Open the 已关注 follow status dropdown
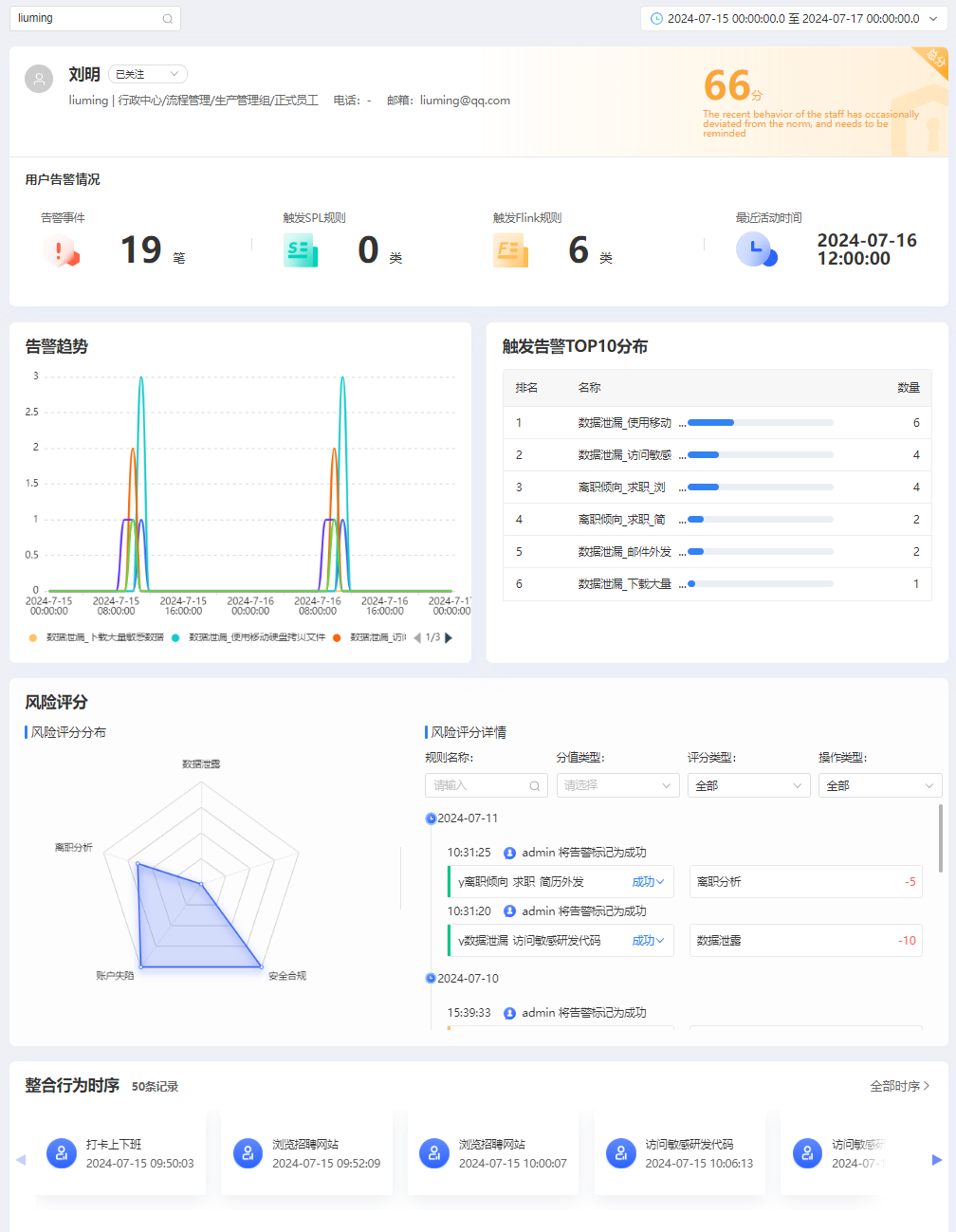This screenshot has width=956, height=1232. [148, 74]
